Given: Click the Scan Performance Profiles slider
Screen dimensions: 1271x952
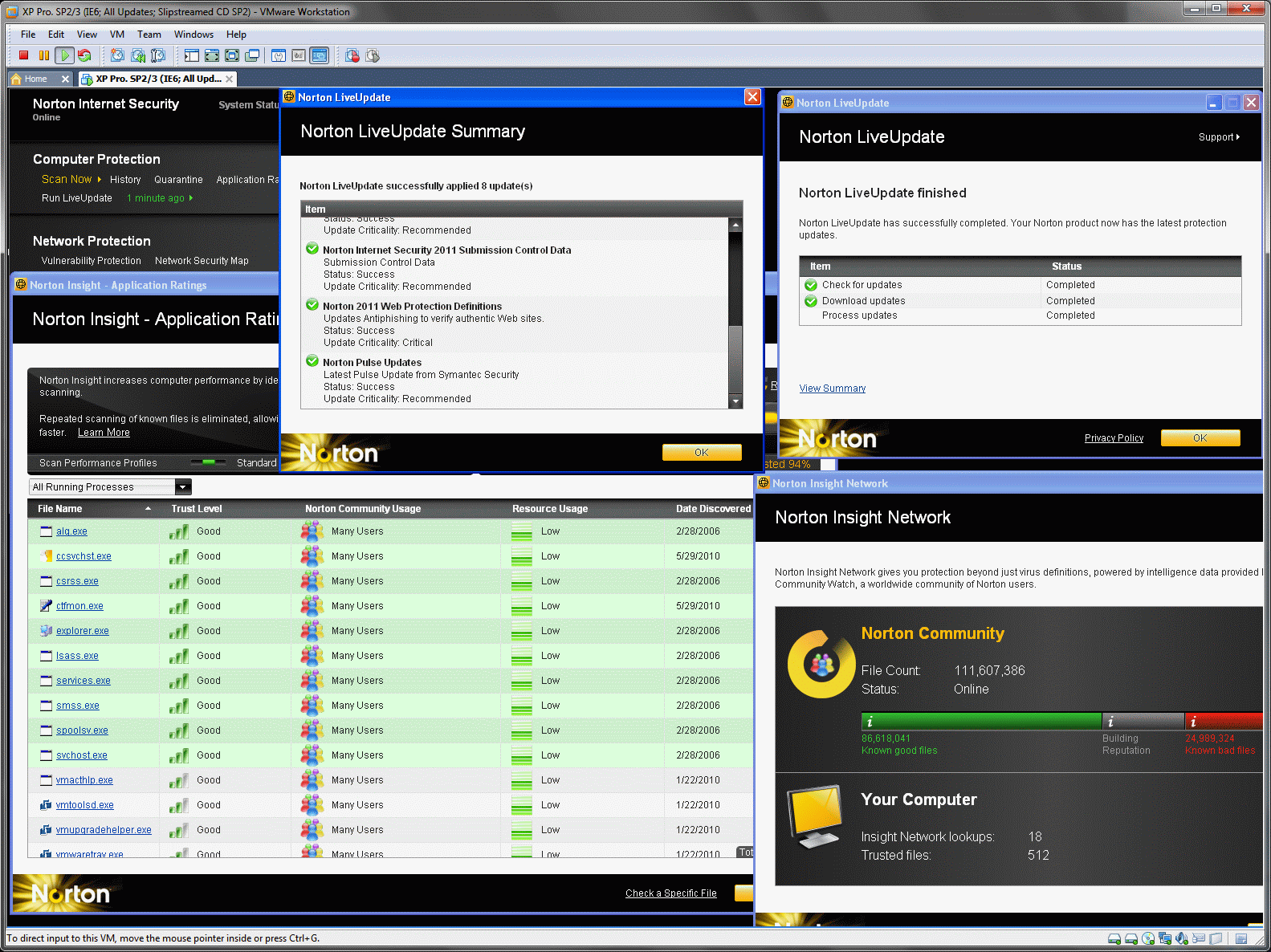Looking at the screenshot, I should (x=209, y=462).
